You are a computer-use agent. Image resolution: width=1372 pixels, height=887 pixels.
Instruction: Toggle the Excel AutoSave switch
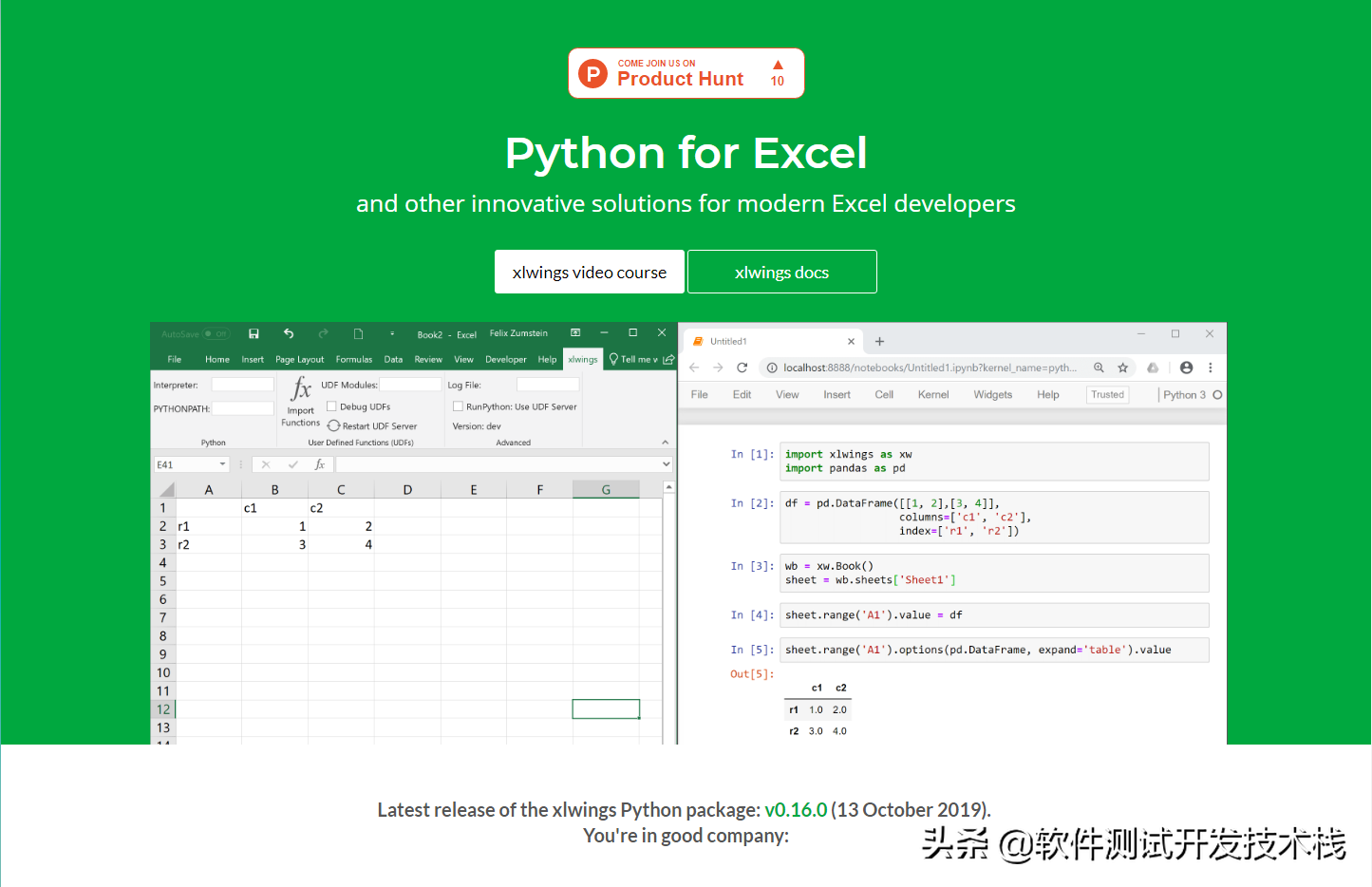pos(216,334)
